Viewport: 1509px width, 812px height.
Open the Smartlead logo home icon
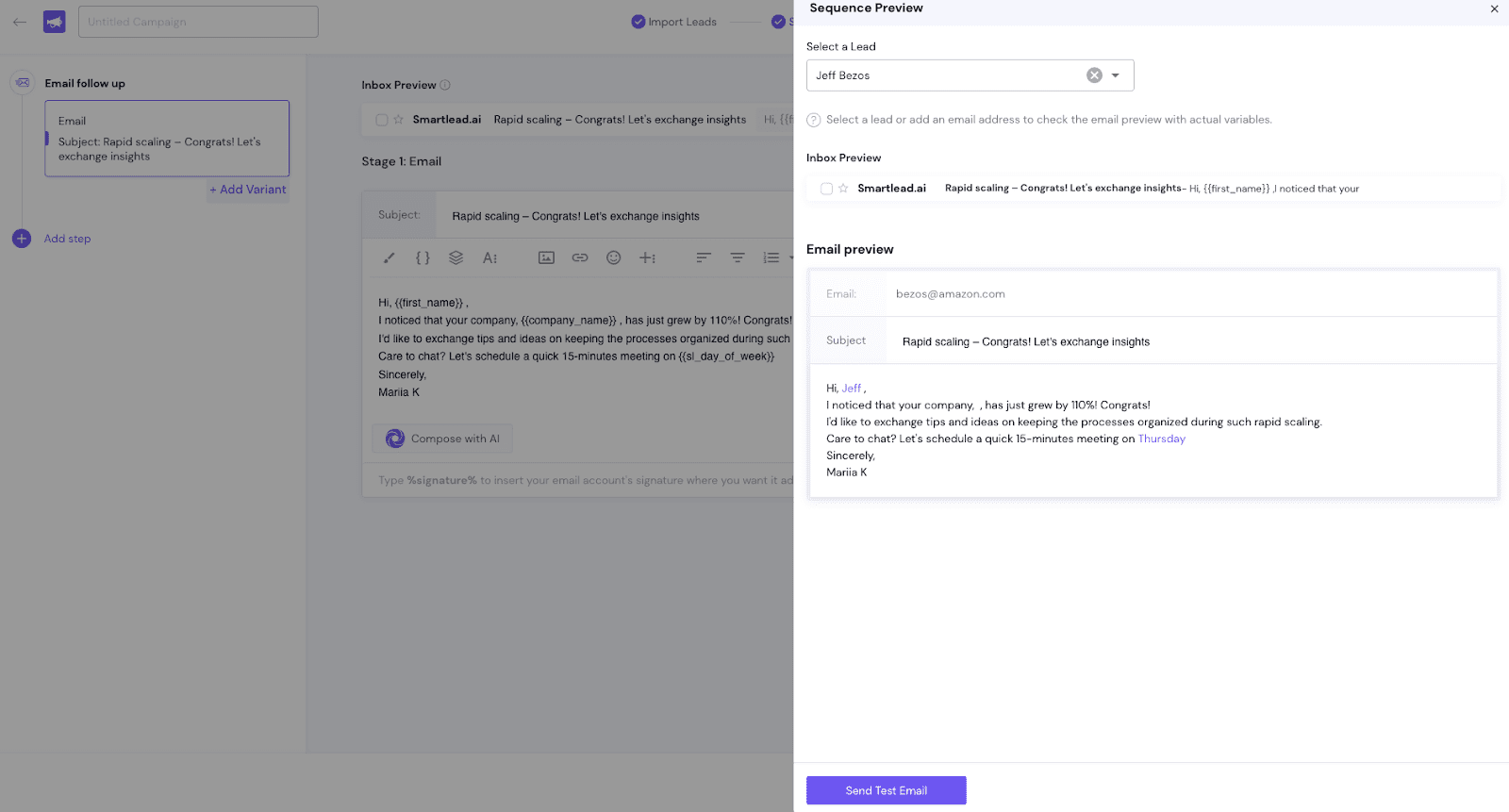coord(55,22)
